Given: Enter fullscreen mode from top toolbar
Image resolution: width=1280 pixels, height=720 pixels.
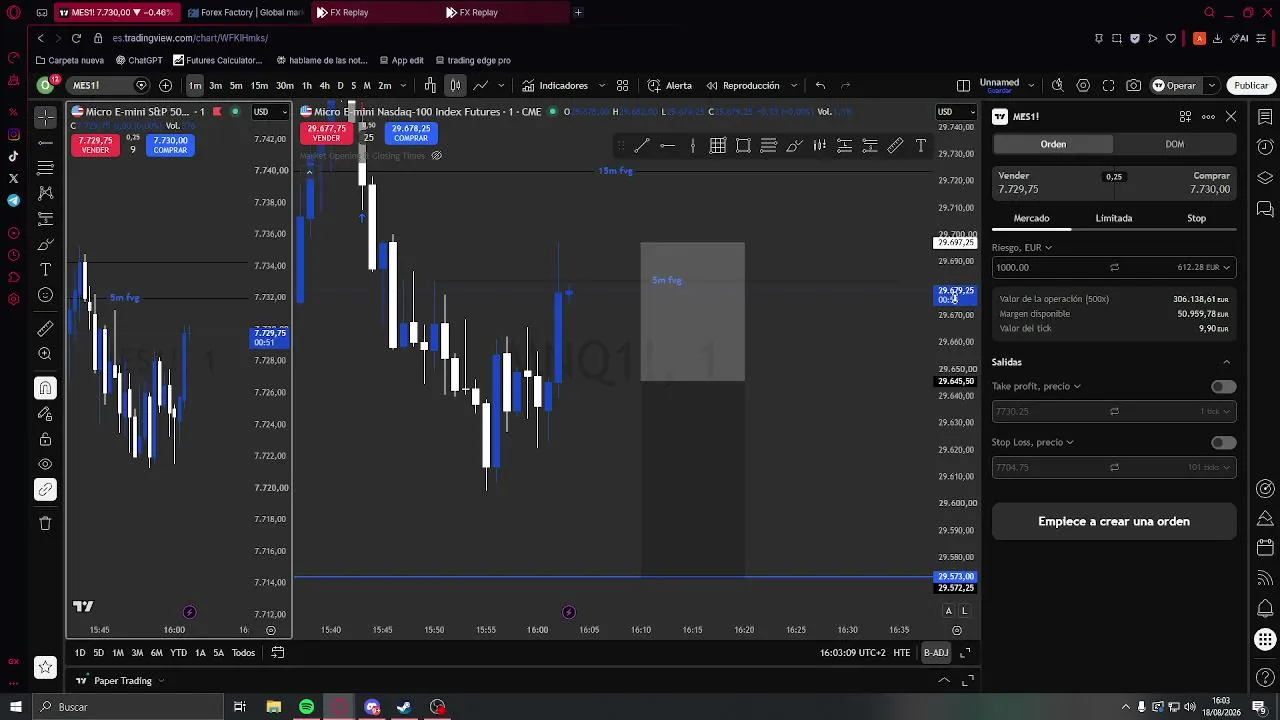Looking at the screenshot, I should pyautogui.click(x=1108, y=86).
